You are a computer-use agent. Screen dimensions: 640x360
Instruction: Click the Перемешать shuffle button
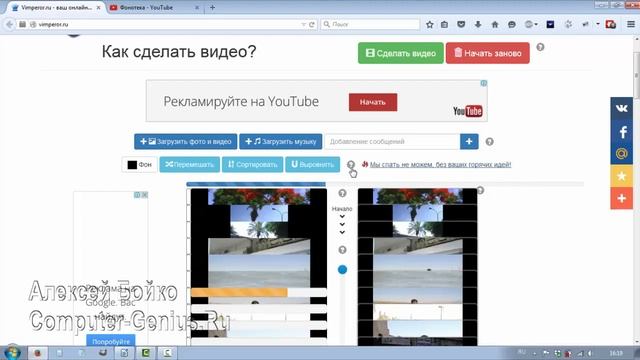[x=189, y=164]
